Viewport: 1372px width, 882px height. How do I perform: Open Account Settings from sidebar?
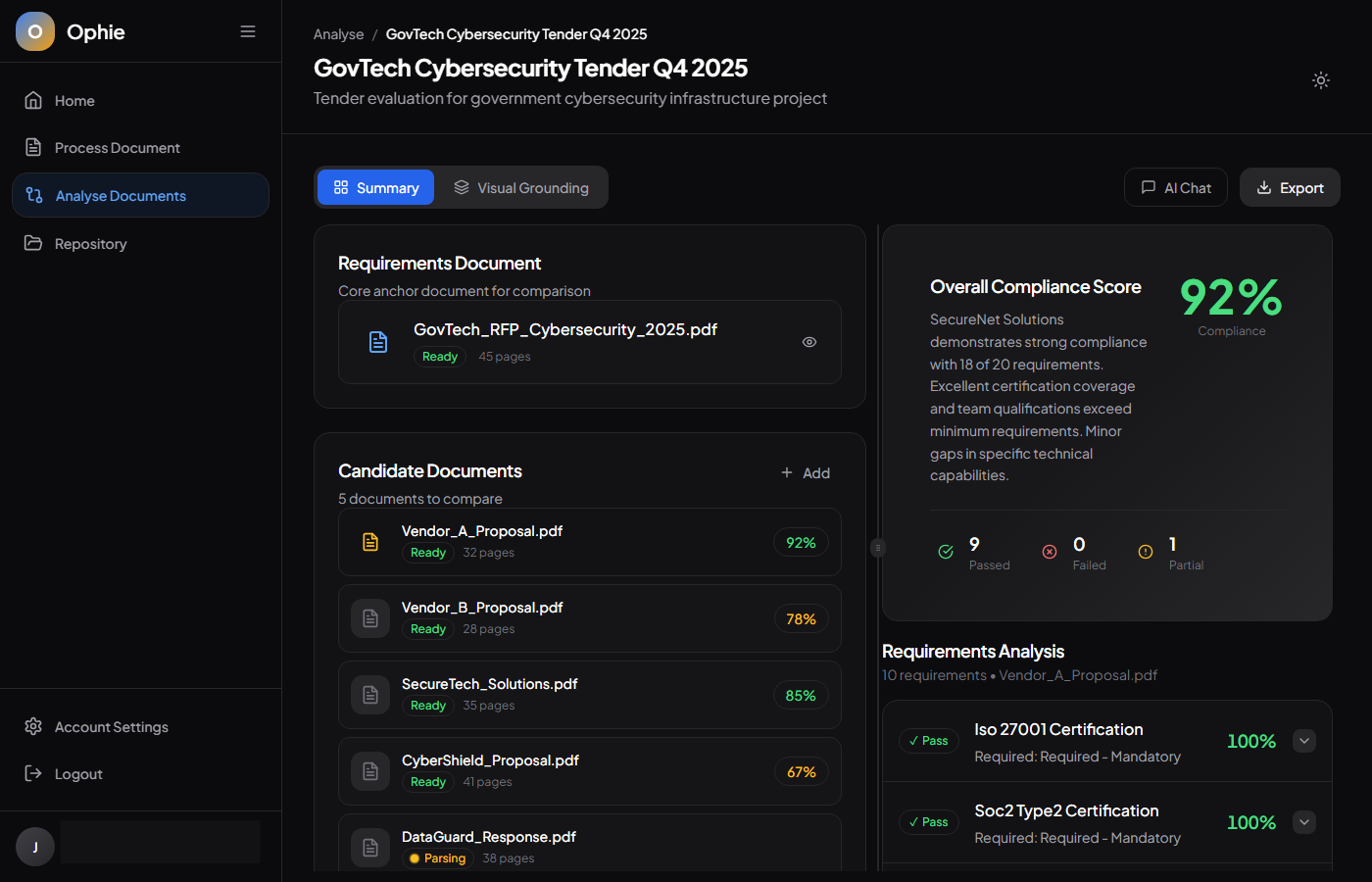pyautogui.click(x=111, y=727)
